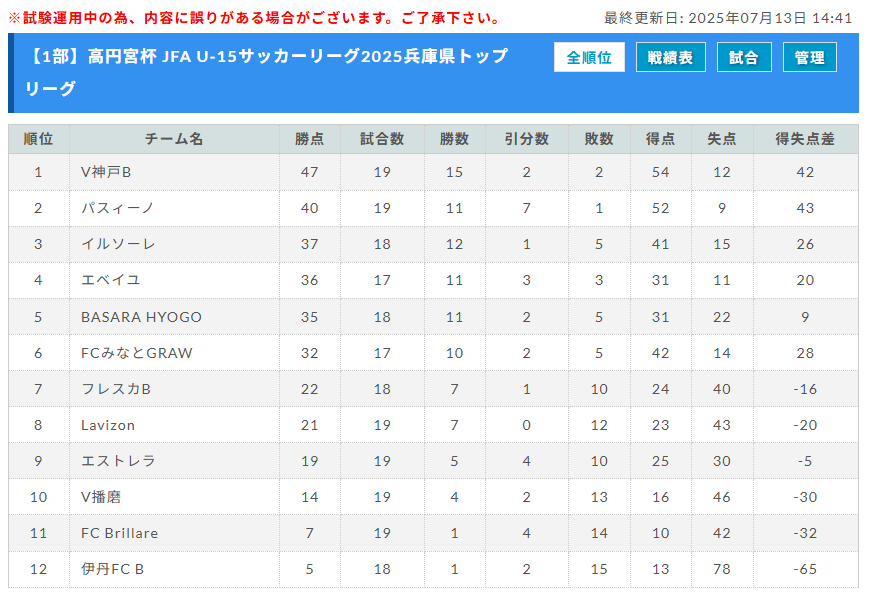The image size is (871, 600).
Task: Switch to the 全順位 tab
Action: click(589, 57)
